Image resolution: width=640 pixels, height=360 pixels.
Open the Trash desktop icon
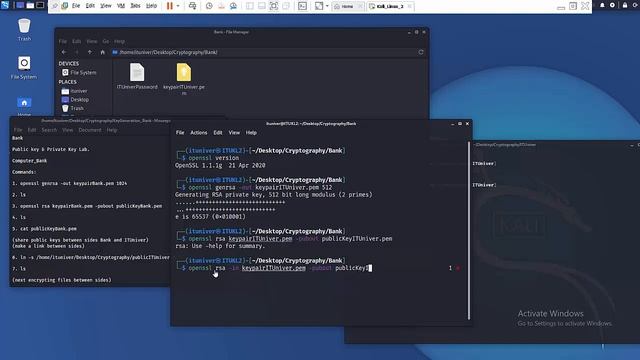(x=24, y=29)
